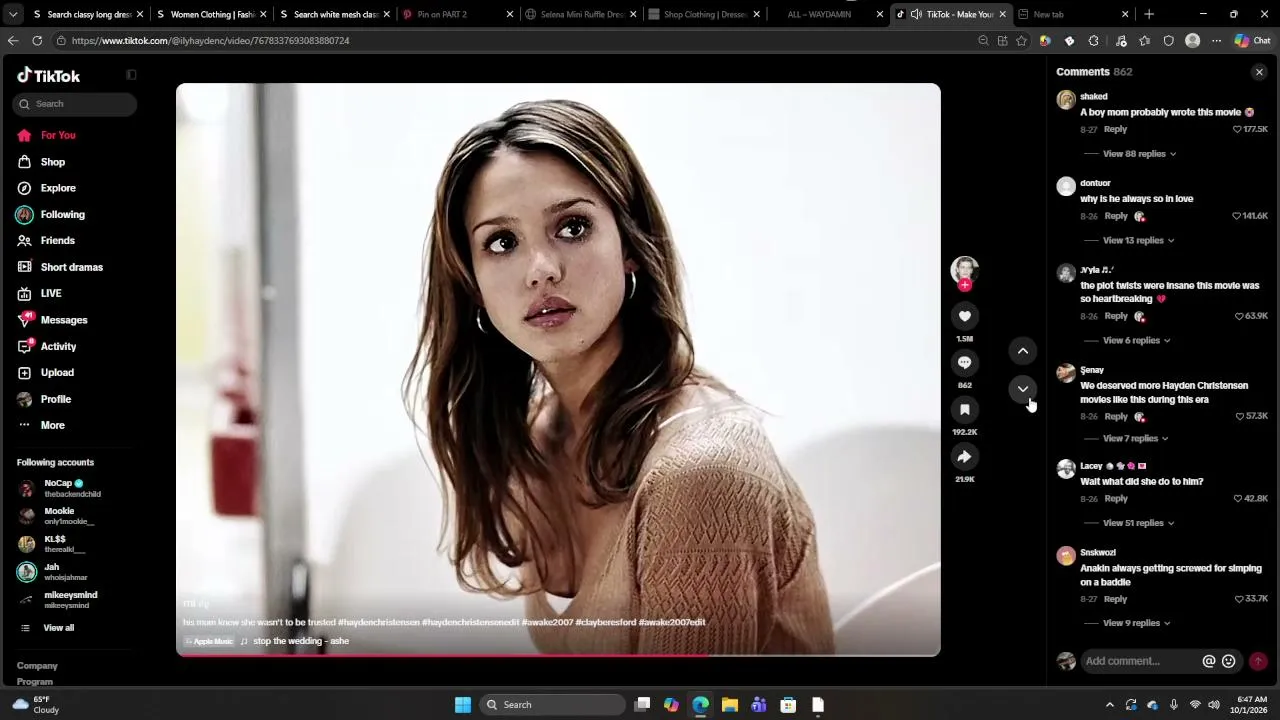Open File Explorer from the taskbar
Viewport: 1280px width, 720px height.
[730, 705]
